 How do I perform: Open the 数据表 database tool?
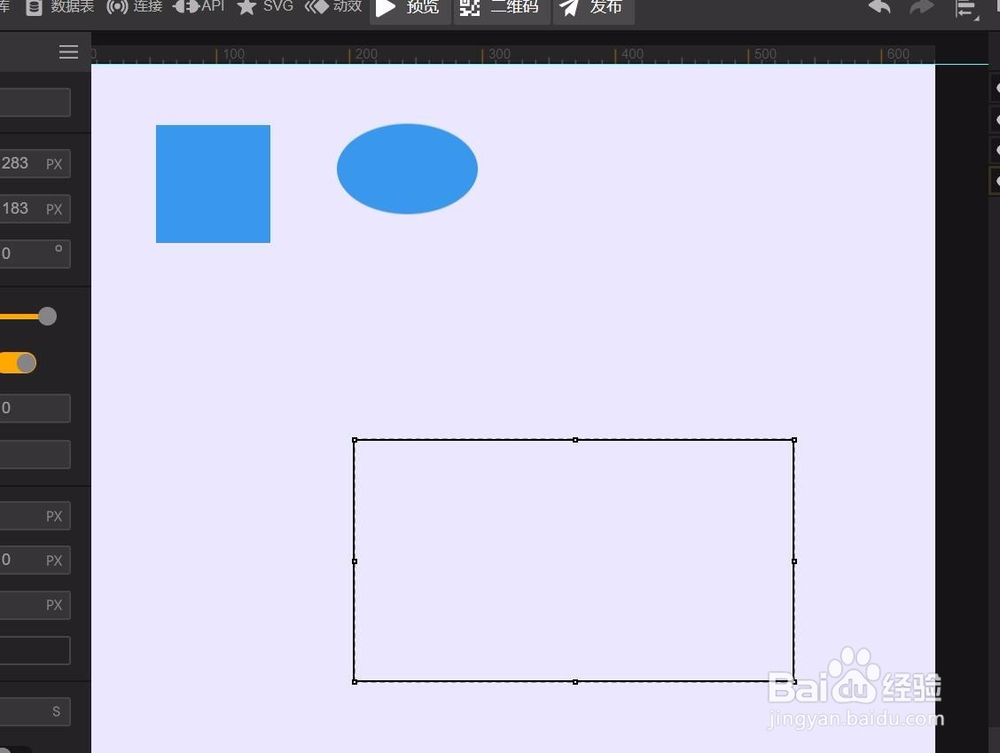(59, 7)
